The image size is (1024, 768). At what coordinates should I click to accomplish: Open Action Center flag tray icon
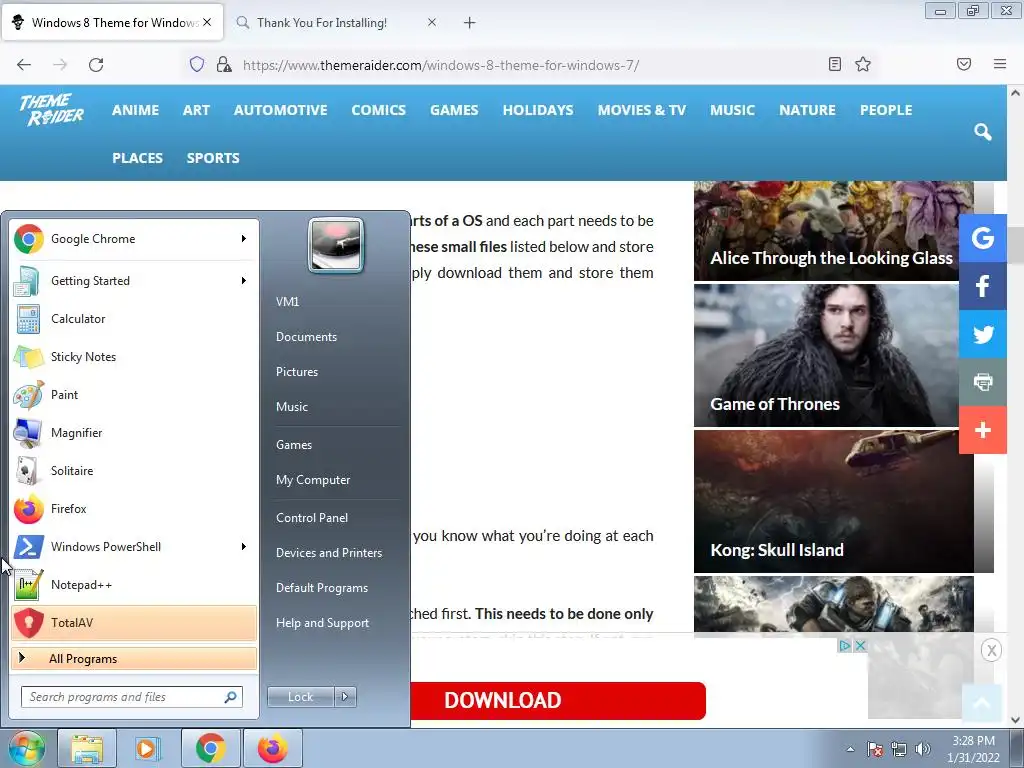click(x=875, y=749)
